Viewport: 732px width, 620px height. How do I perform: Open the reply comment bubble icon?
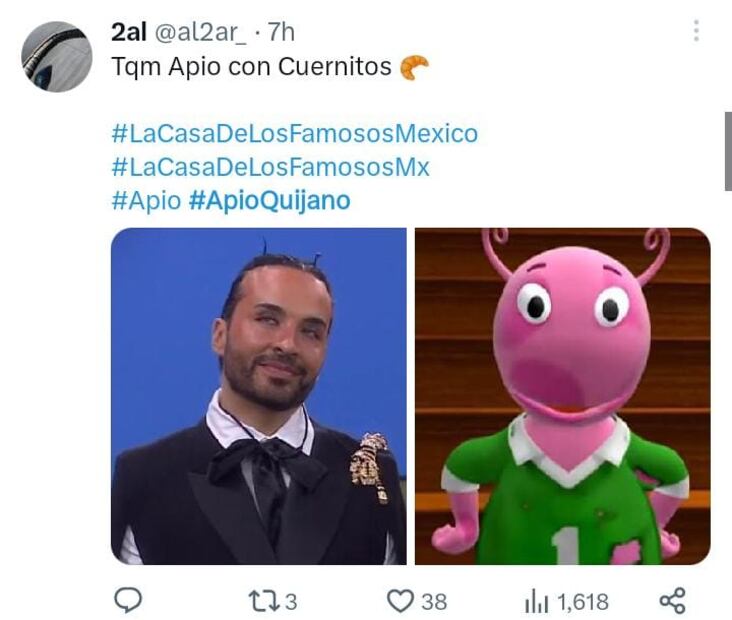128,600
